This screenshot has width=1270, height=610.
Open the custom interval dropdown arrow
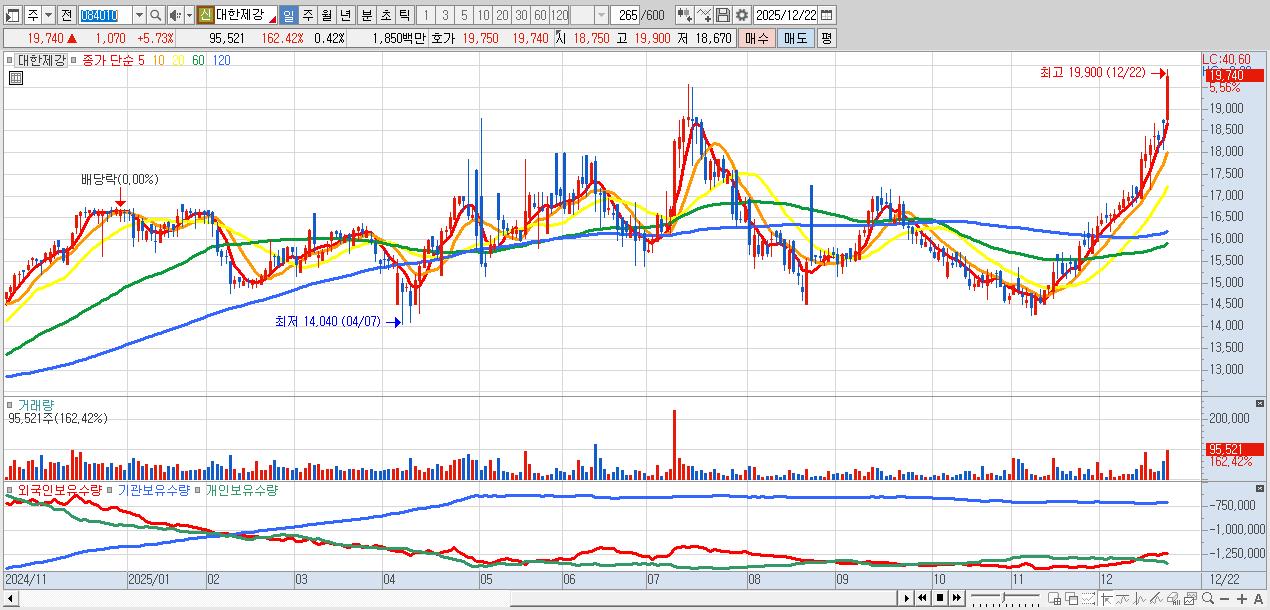[601, 15]
